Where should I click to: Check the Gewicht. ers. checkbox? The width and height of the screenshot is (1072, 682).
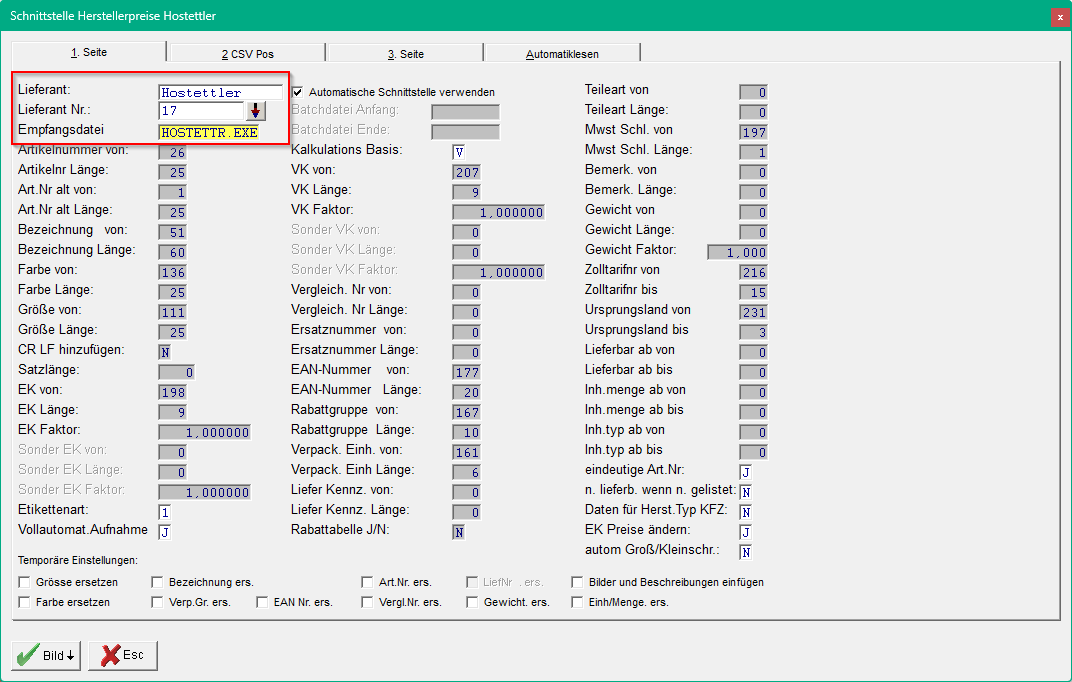pyautogui.click(x=472, y=602)
